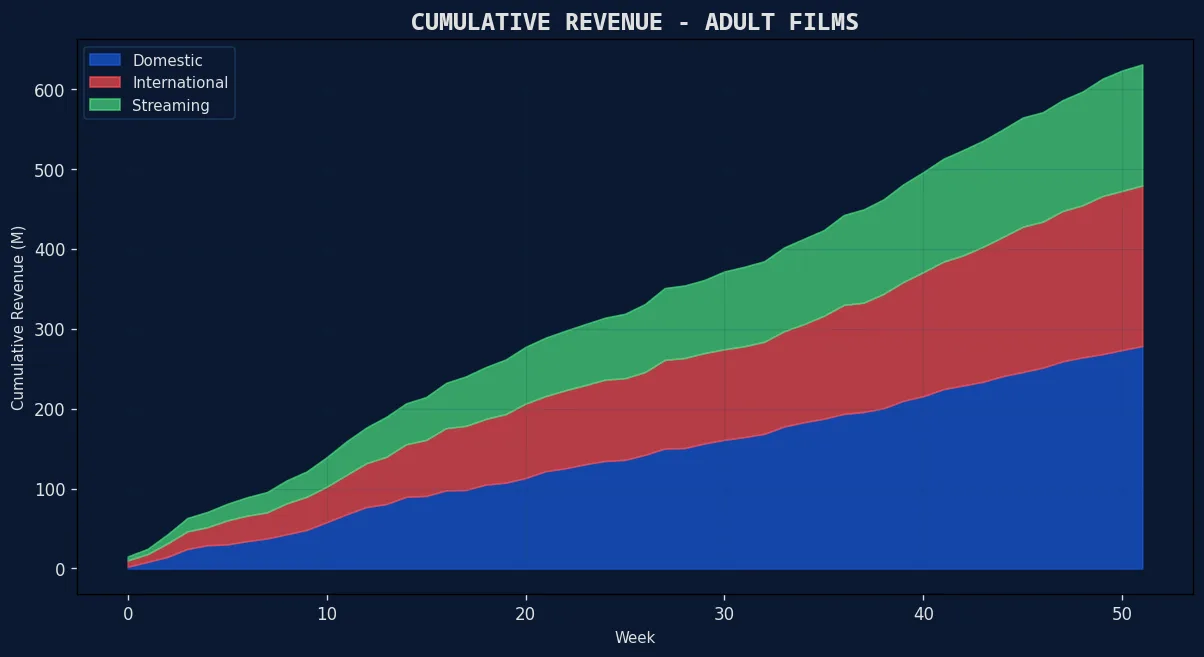Click the 300 tick on y-axis
Viewport: 1204px width, 657px height.
point(52,330)
